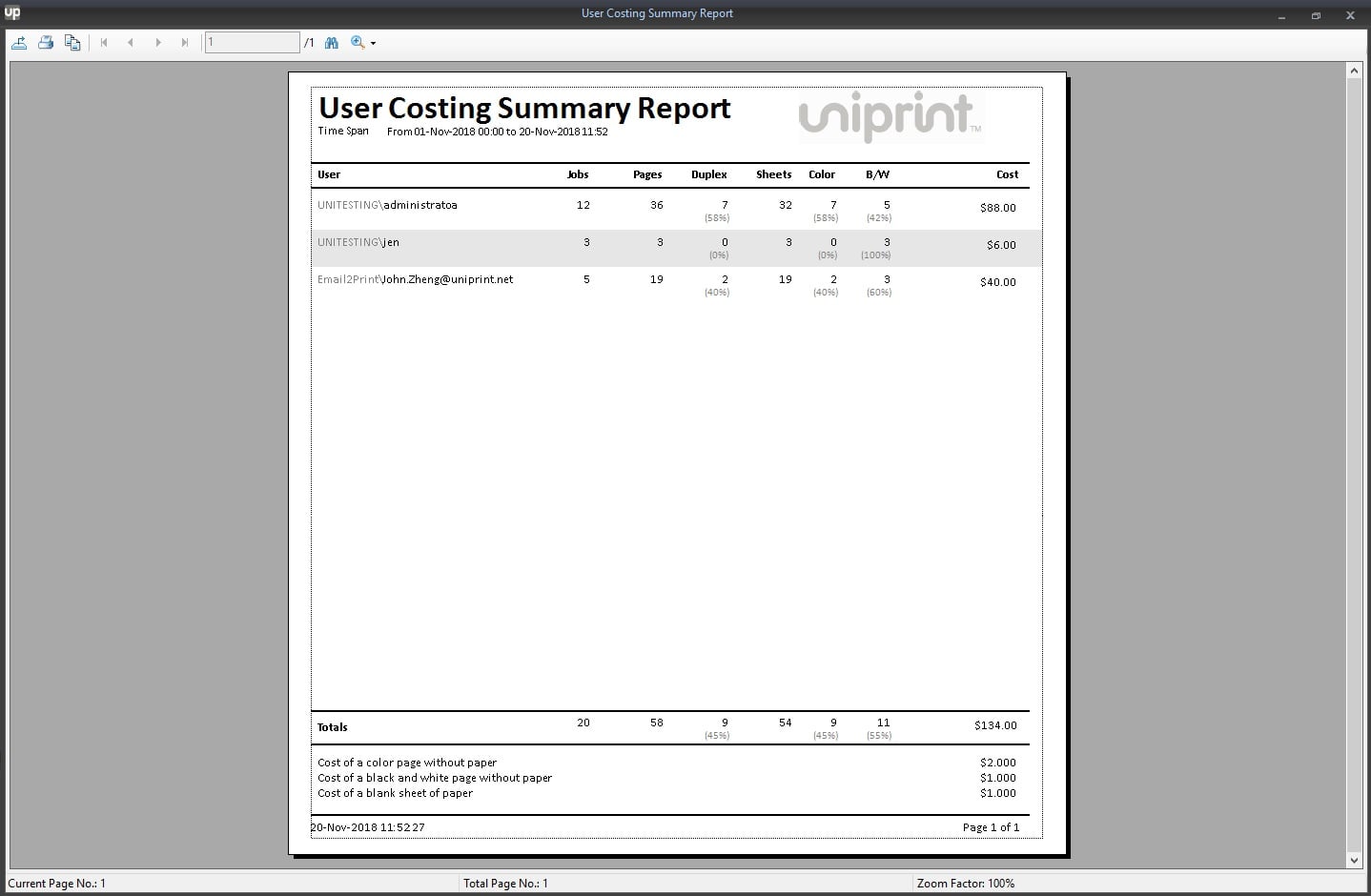This screenshot has height=896, width=1371.
Task: Click the scroll up arrow
Action: tap(1354, 70)
